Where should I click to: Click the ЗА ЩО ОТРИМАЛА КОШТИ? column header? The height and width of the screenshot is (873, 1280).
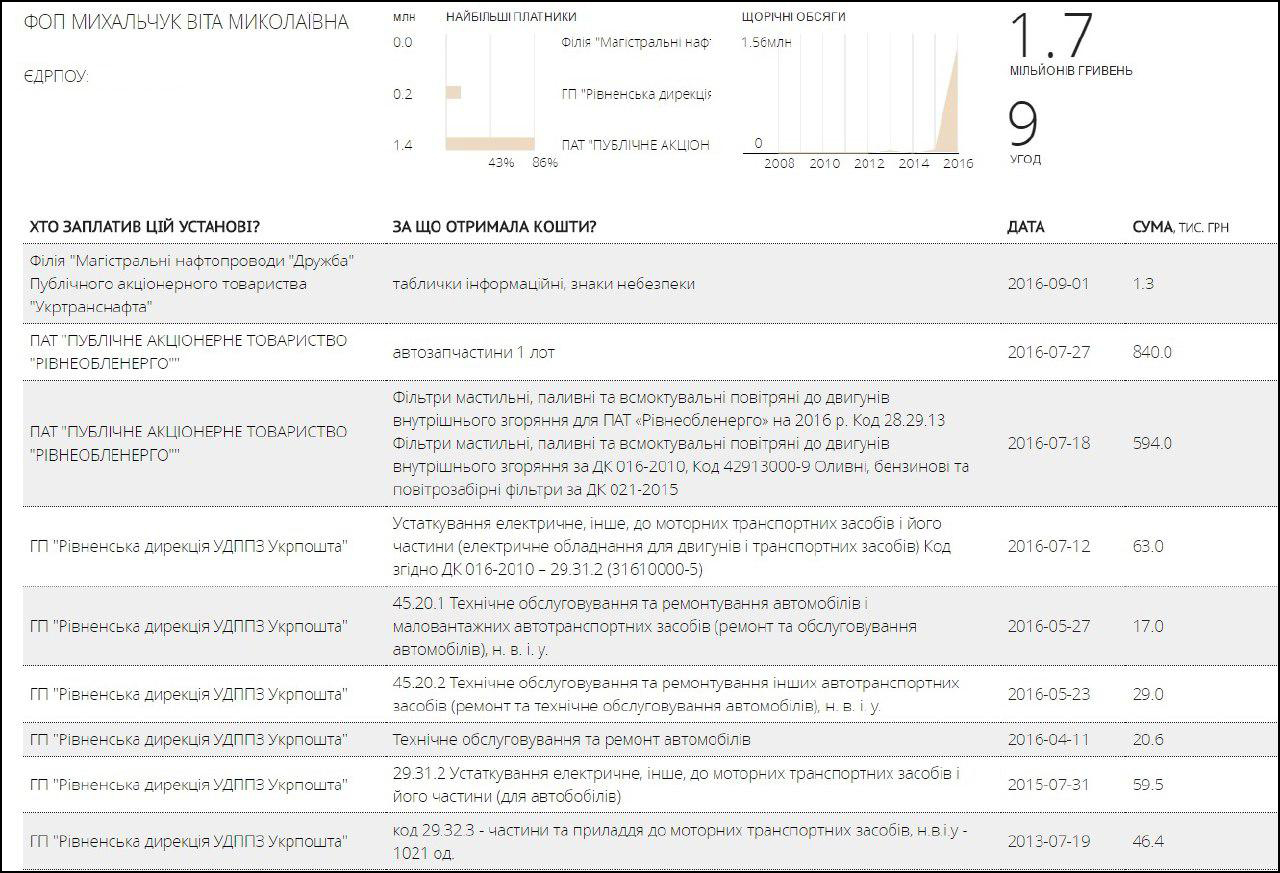click(x=494, y=227)
